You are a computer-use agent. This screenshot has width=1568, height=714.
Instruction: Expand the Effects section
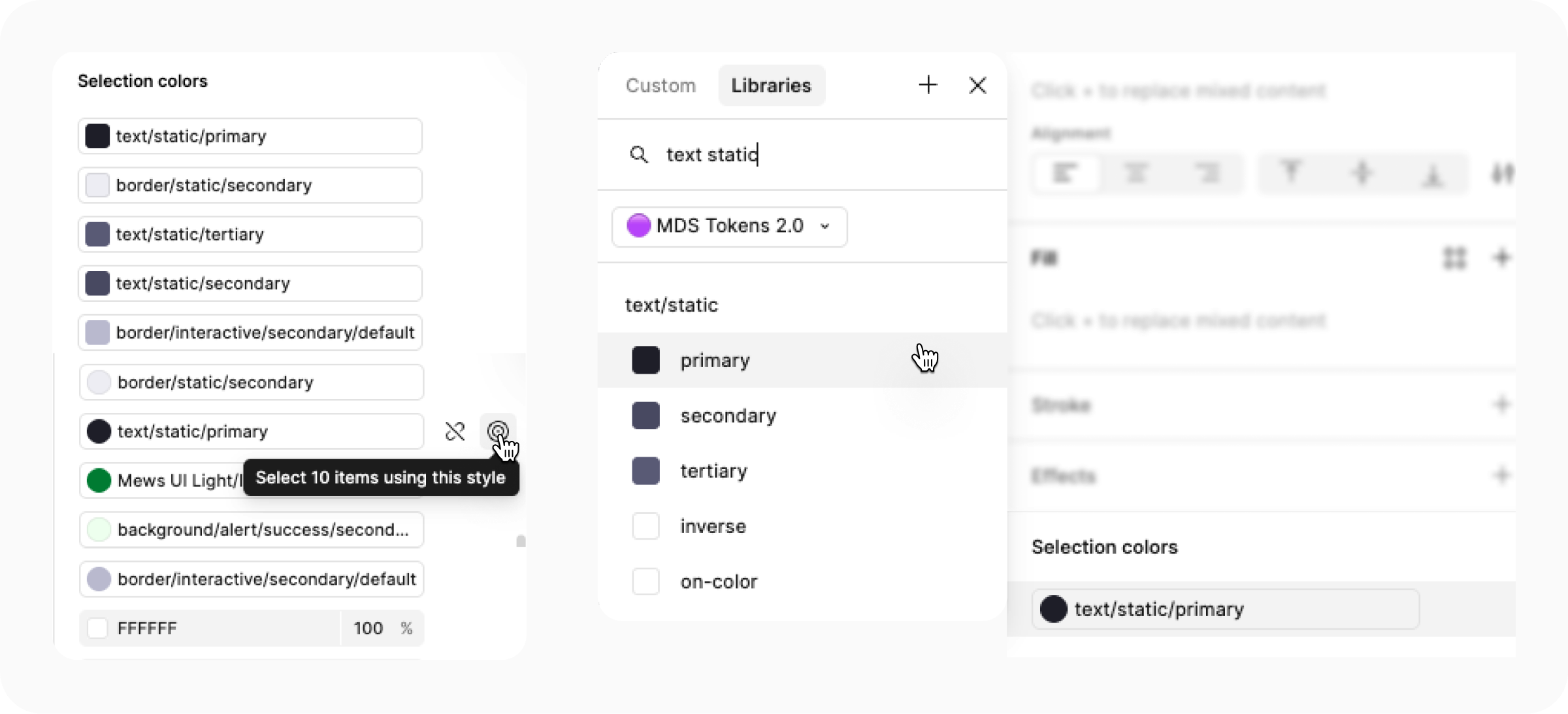pyautogui.click(x=1503, y=476)
